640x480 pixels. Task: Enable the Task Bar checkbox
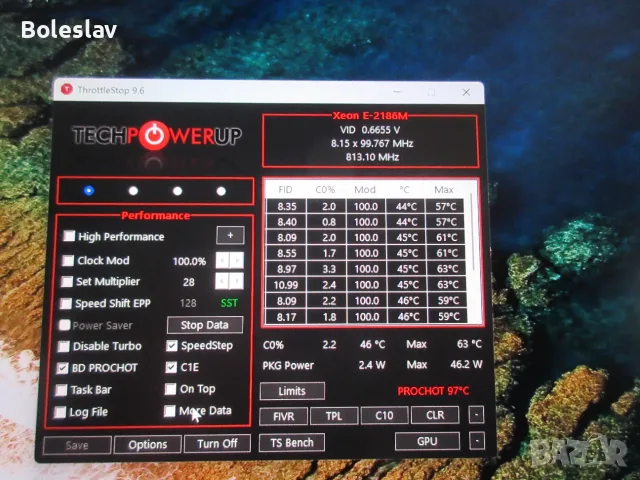click(61, 390)
